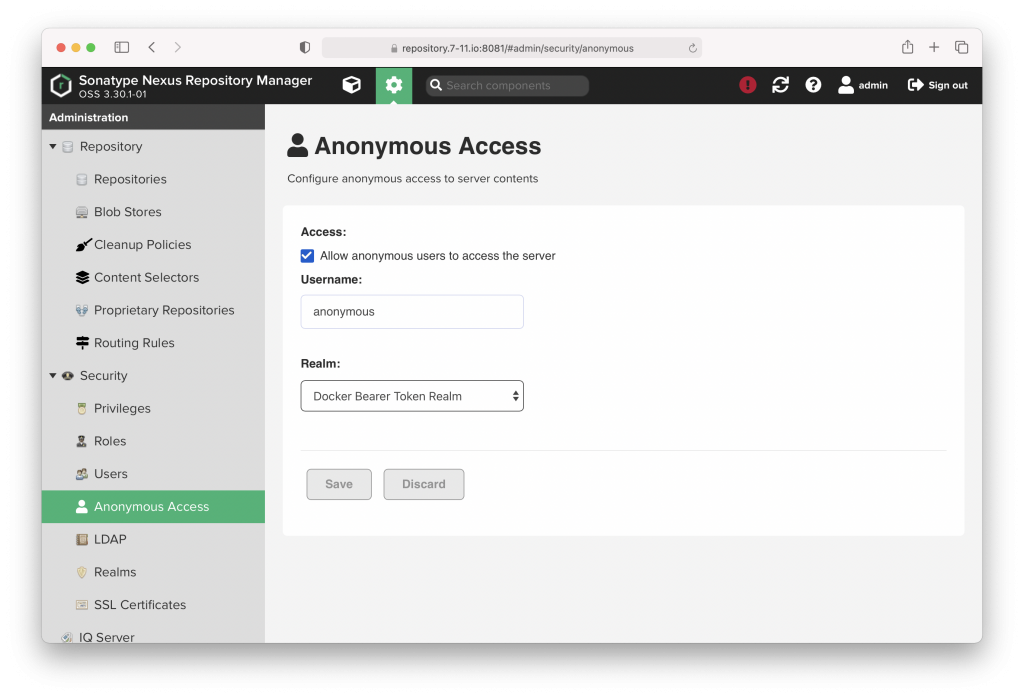Open the admin account menu
This screenshot has height=698, width=1024.
coord(861,85)
